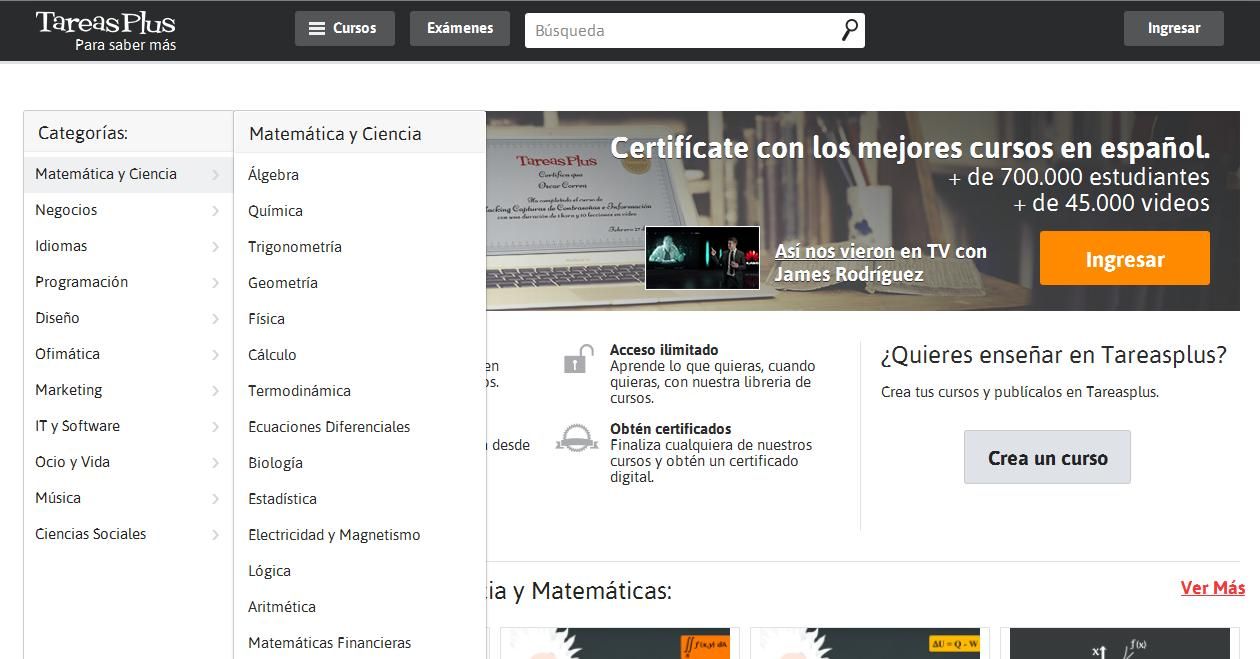This screenshot has width=1260, height=659.
Task: Click the Crea un curso button
Action: [1047, 458]
